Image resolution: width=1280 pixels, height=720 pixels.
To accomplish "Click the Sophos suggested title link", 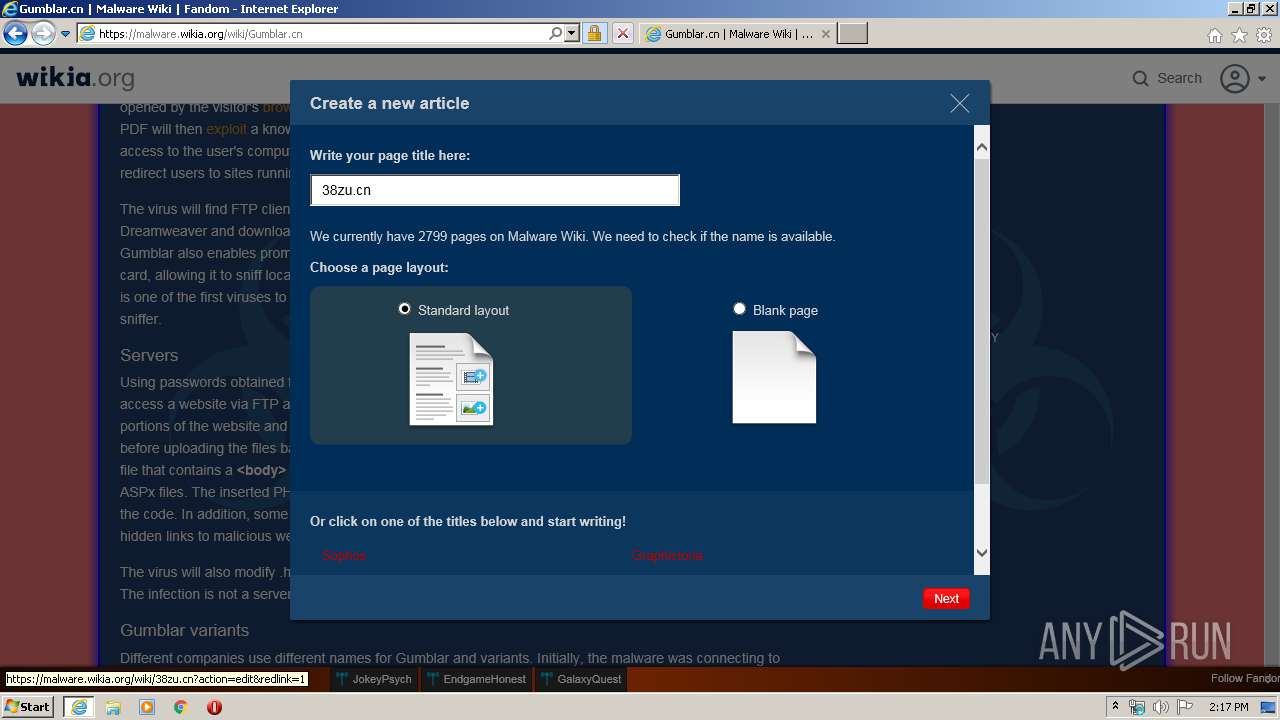I will pyautogui.click(x=344, y=555).
